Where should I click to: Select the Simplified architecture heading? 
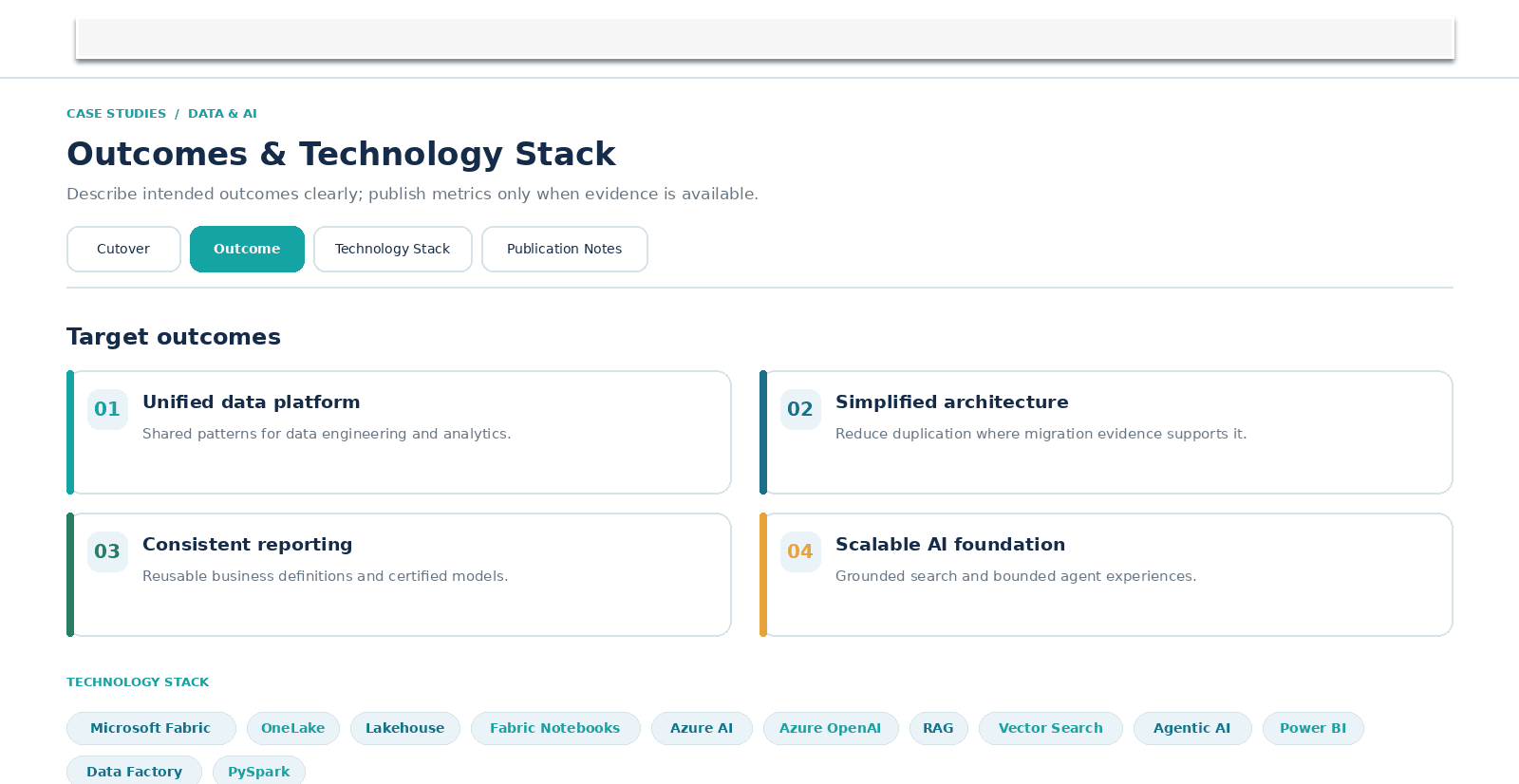coord(952,401)
